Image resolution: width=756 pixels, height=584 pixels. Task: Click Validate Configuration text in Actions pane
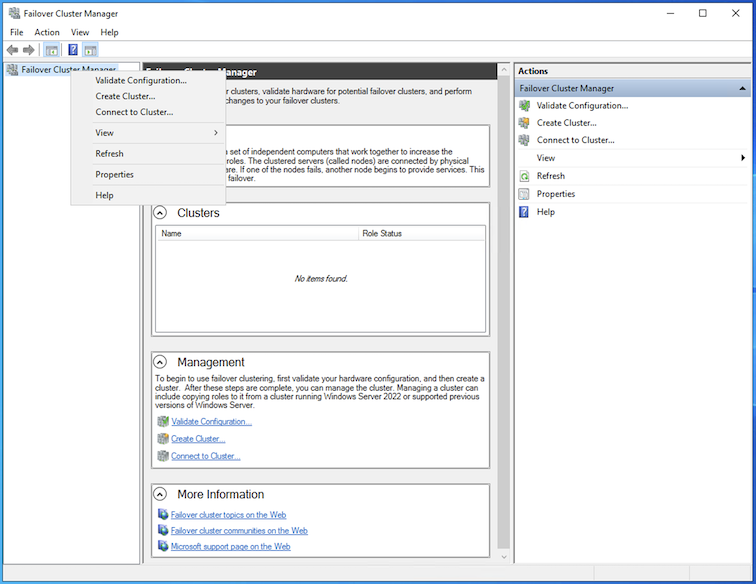(x=582, y=106)
